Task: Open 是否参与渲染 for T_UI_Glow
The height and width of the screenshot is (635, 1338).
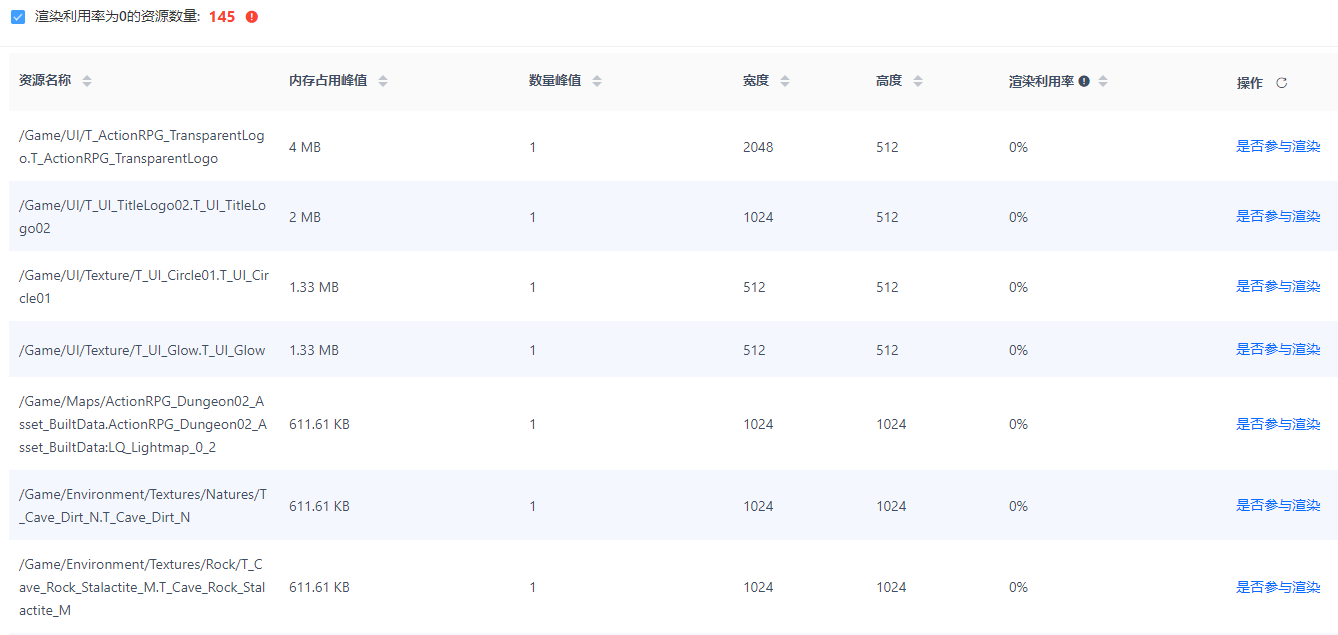Action: (x=1278, y=349)
